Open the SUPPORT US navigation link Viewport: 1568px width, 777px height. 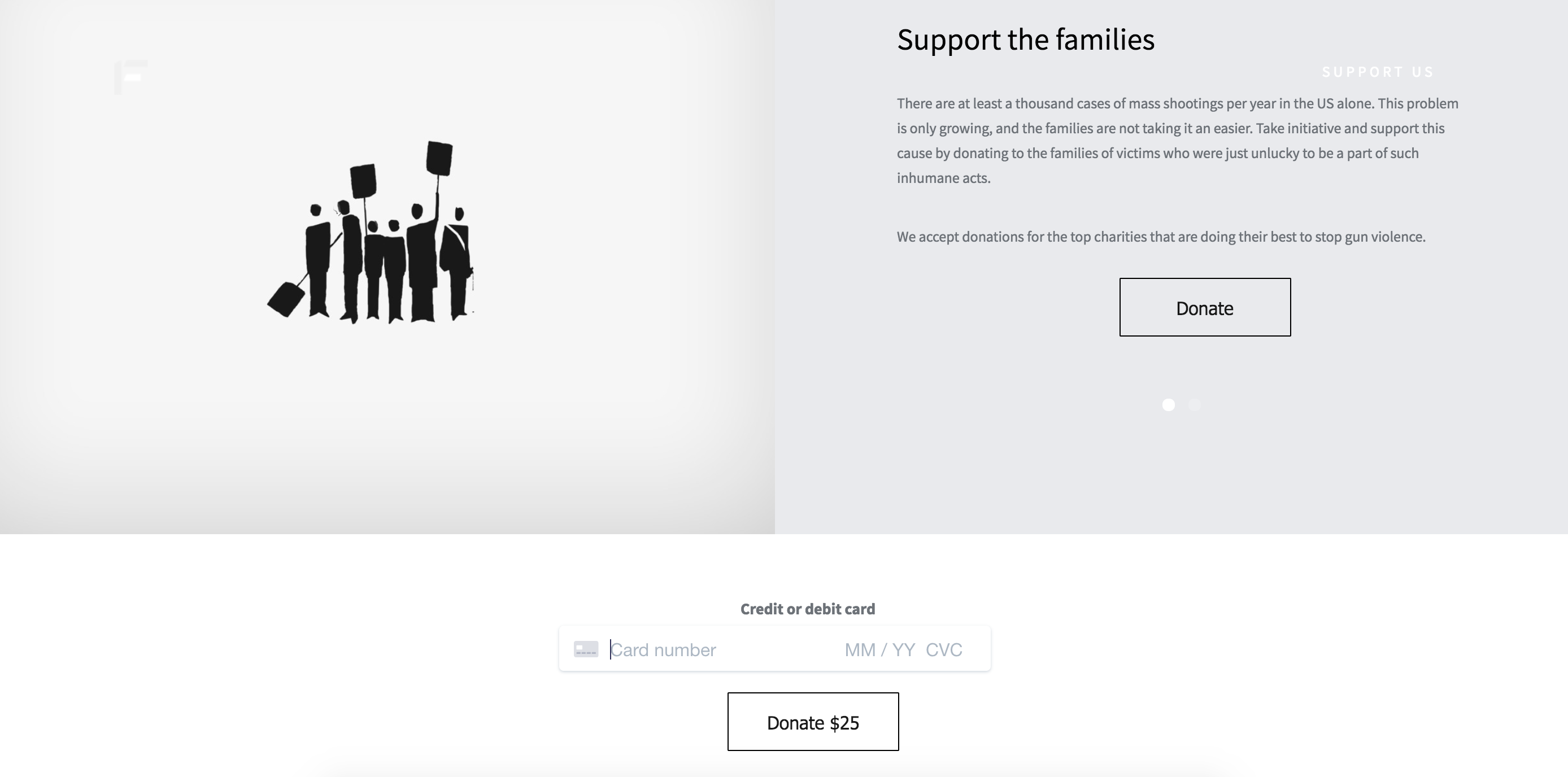(1378, 72)
